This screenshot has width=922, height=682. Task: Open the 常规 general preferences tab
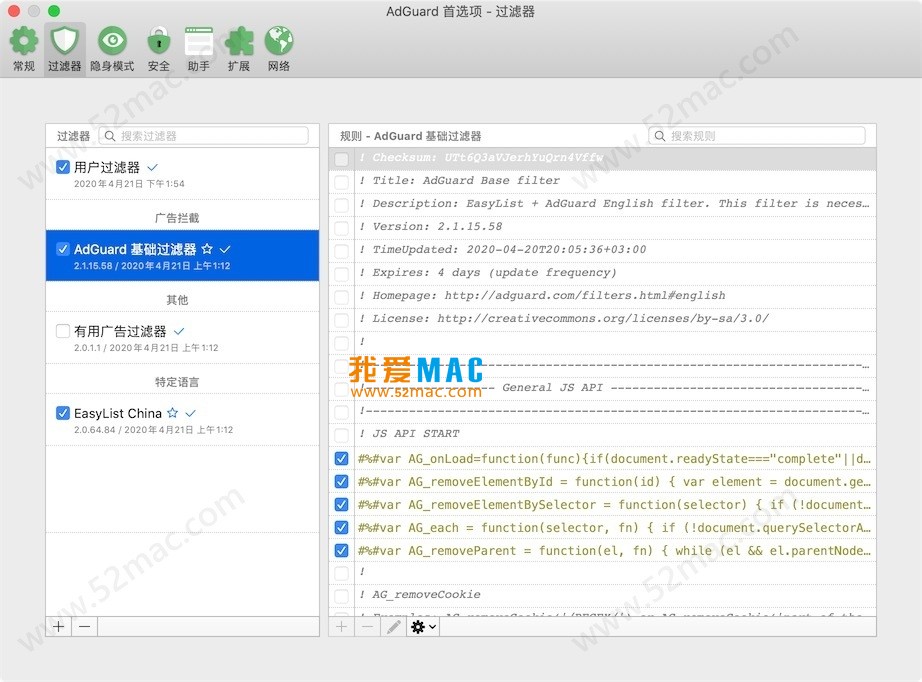click(x=24, y=49)
